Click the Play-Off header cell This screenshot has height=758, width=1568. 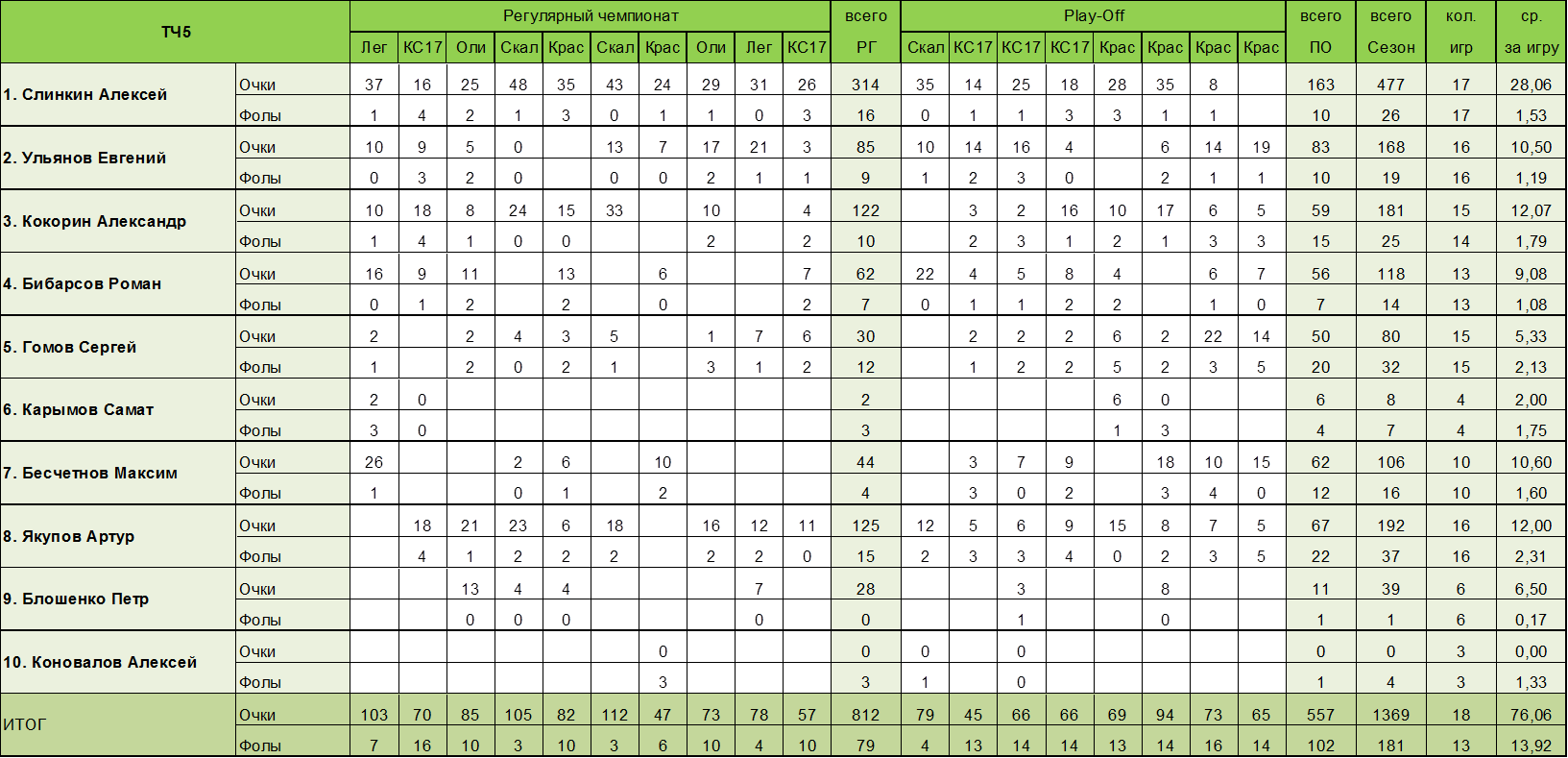[x=1094, y=16]
